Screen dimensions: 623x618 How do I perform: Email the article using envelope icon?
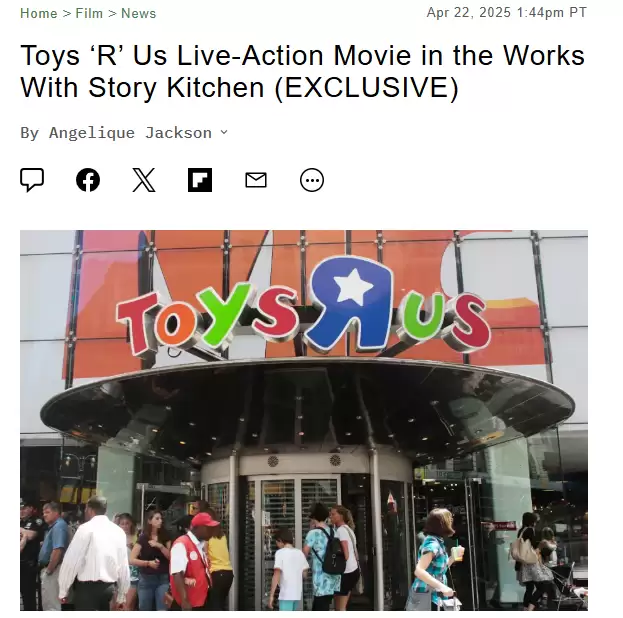pos(256,180)
